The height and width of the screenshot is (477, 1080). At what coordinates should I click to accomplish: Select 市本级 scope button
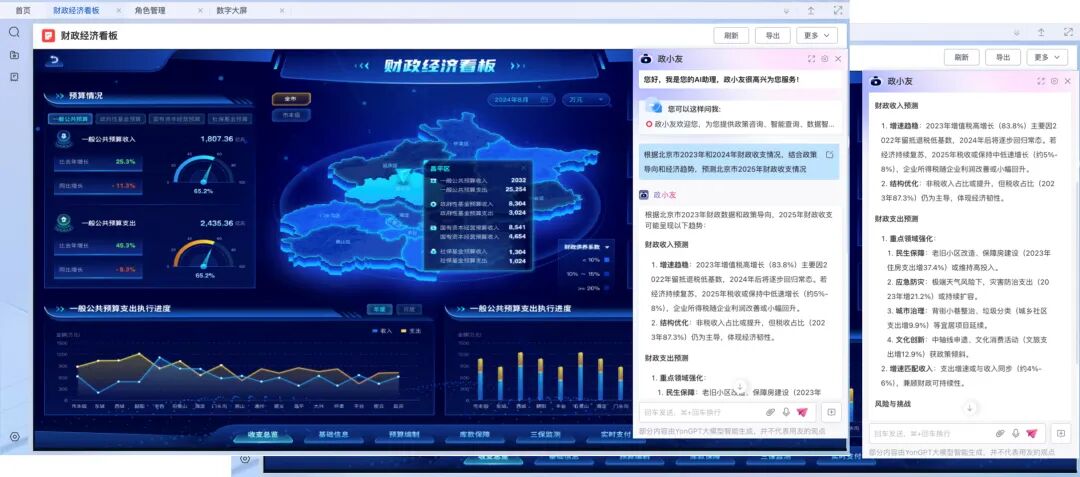(291, 115)
